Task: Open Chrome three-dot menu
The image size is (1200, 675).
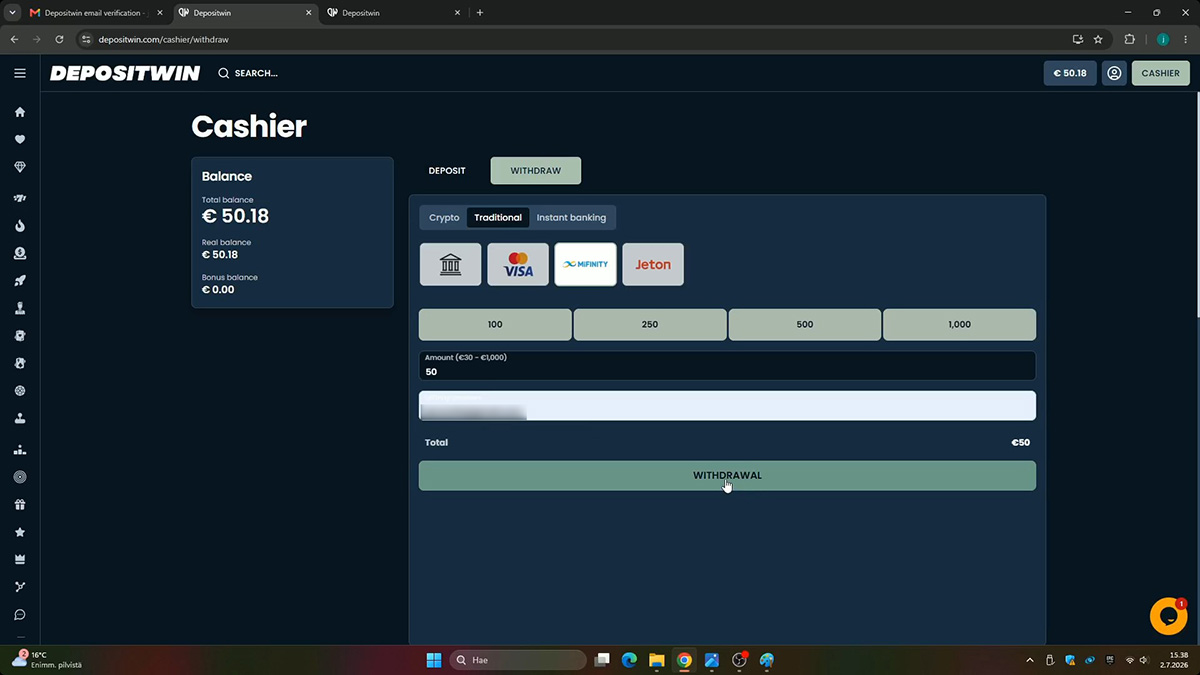Action: tap(1186, 39)
